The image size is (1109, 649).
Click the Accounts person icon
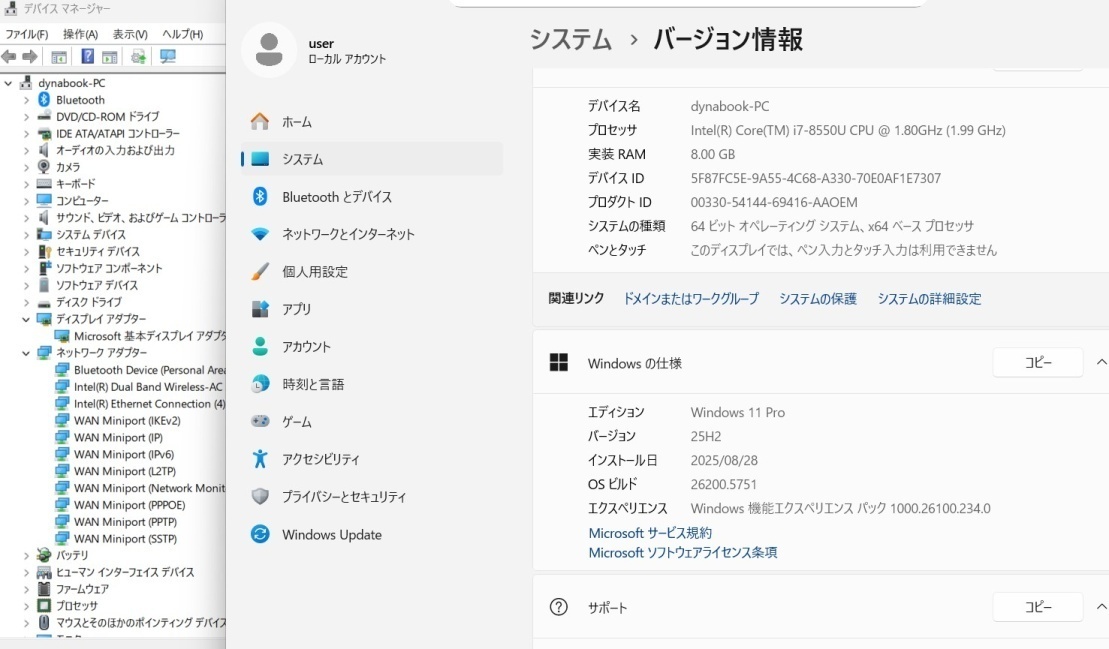click(260, 346)
